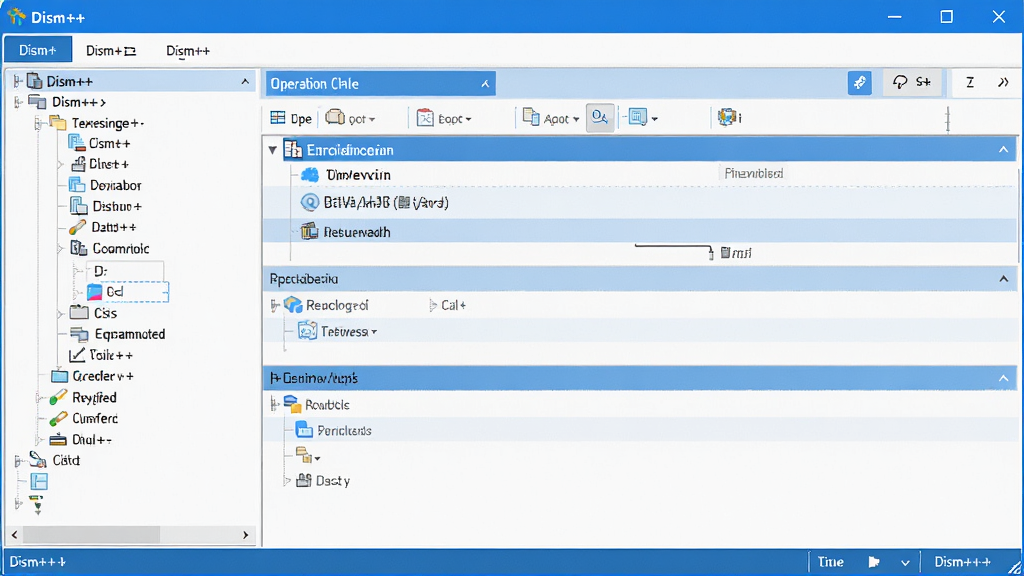Click the left arrow of horizontal scrollbar
The width and height of the screenshot is (1024, 576).
[x=14, y=535]
